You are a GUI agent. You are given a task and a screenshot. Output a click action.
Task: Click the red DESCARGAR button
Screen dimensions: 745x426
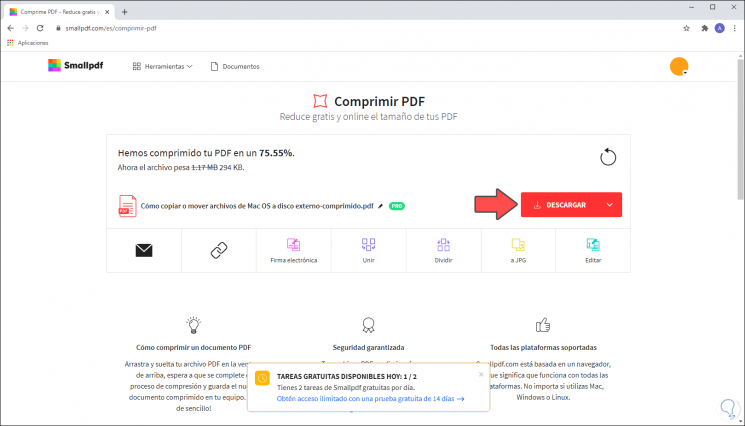click(559, 205)
